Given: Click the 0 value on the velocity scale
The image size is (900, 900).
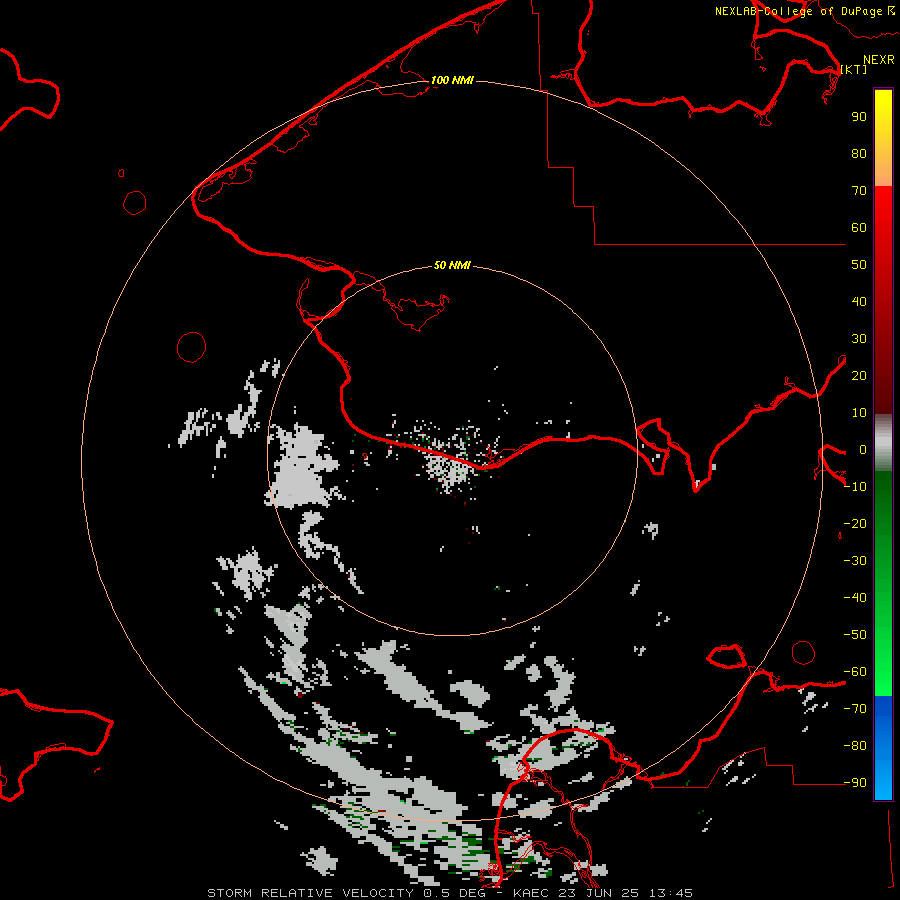Looking at the screenshot, I should (863, 449).
